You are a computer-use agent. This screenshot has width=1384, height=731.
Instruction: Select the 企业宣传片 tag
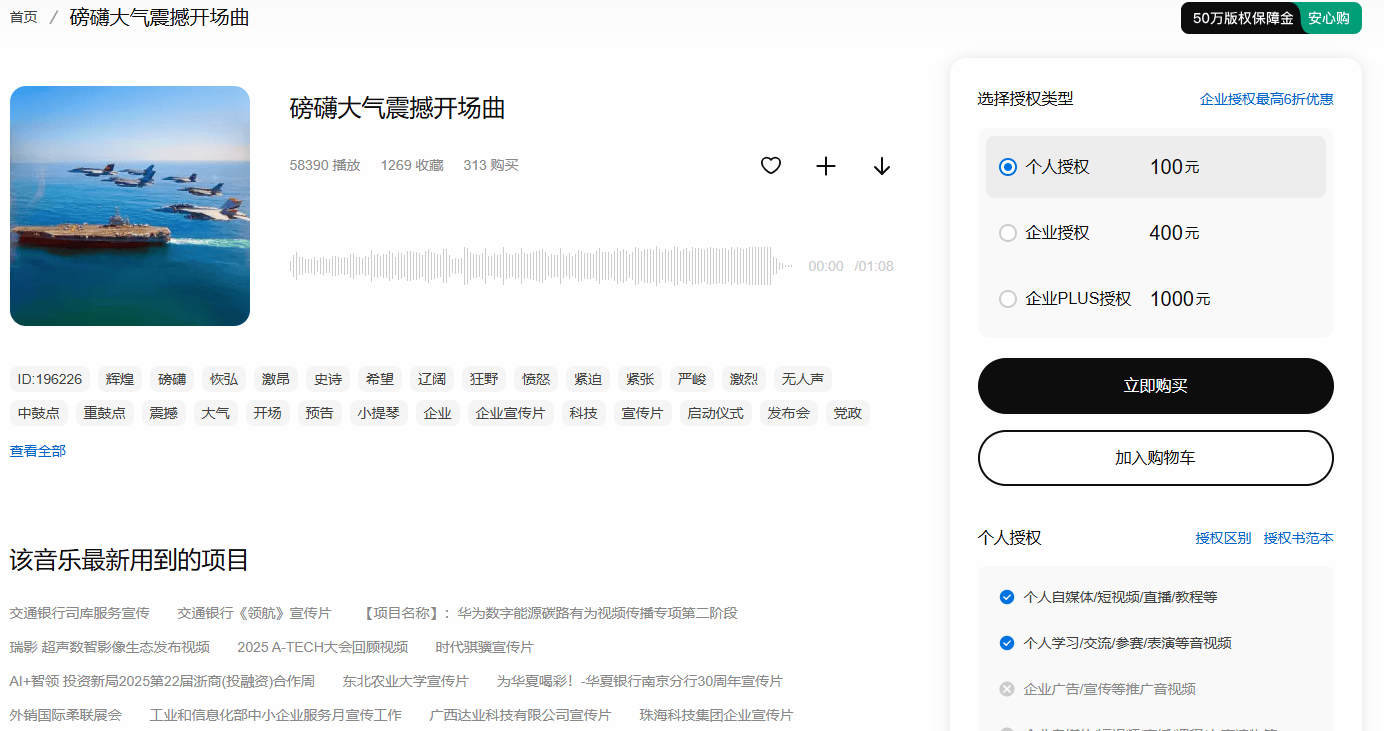[x=510, y=413]
